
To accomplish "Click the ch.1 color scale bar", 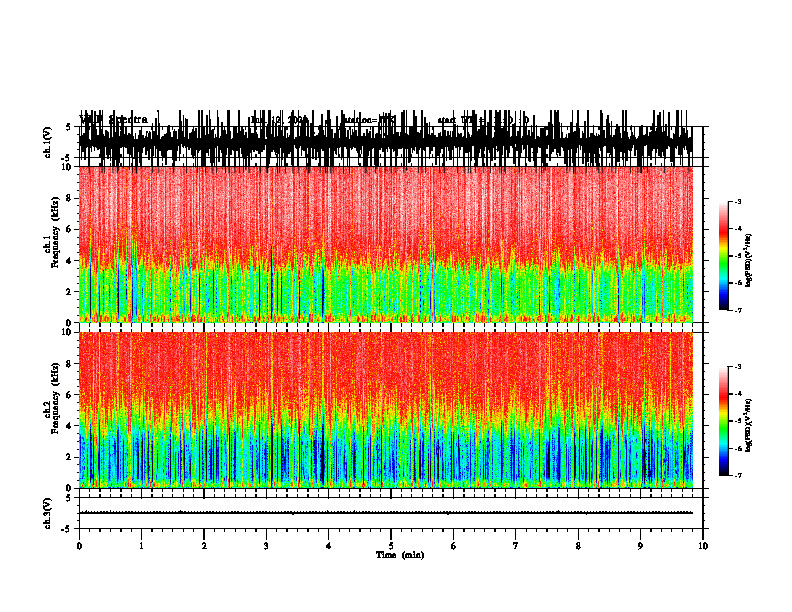I will pos(723,256).
